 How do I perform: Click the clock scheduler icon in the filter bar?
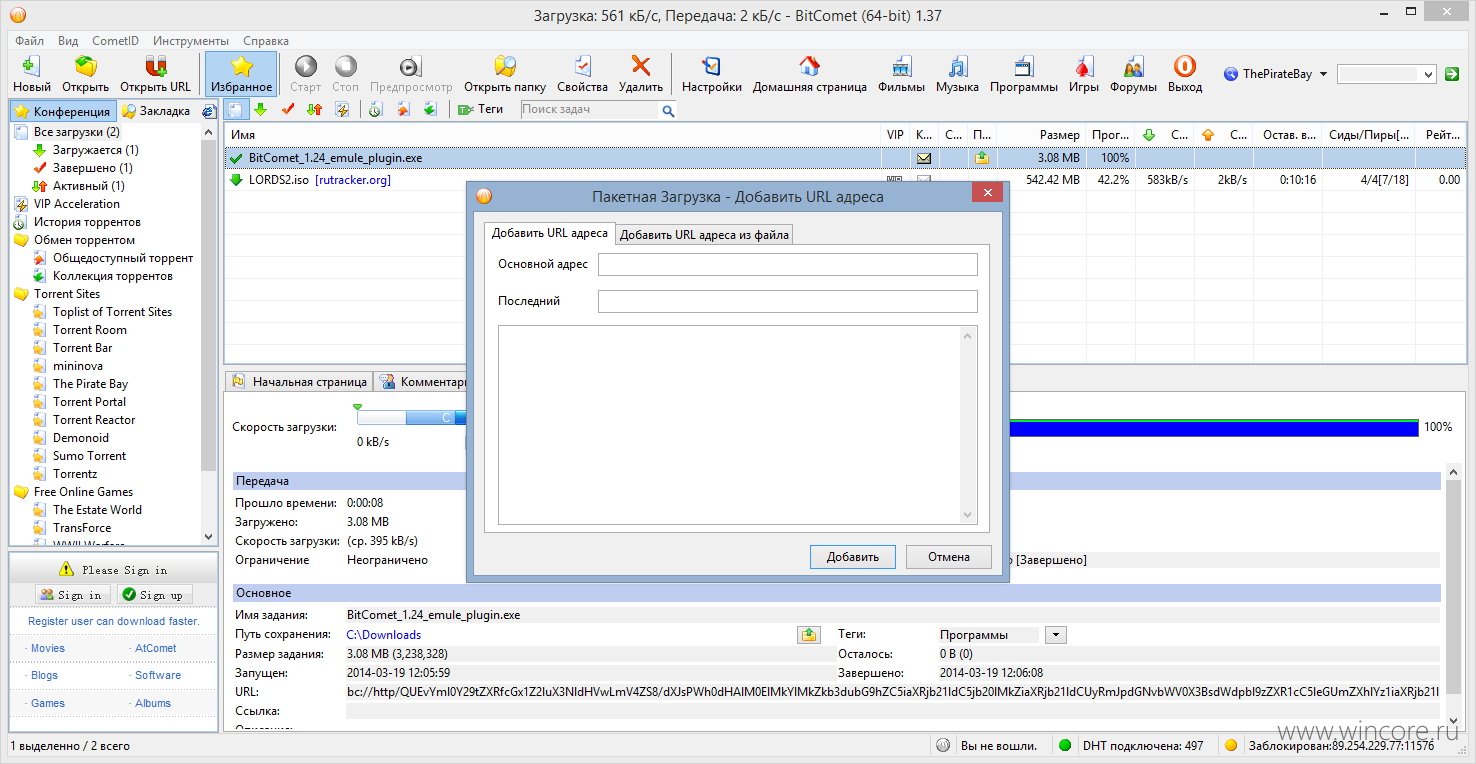(x=375, y=109)
